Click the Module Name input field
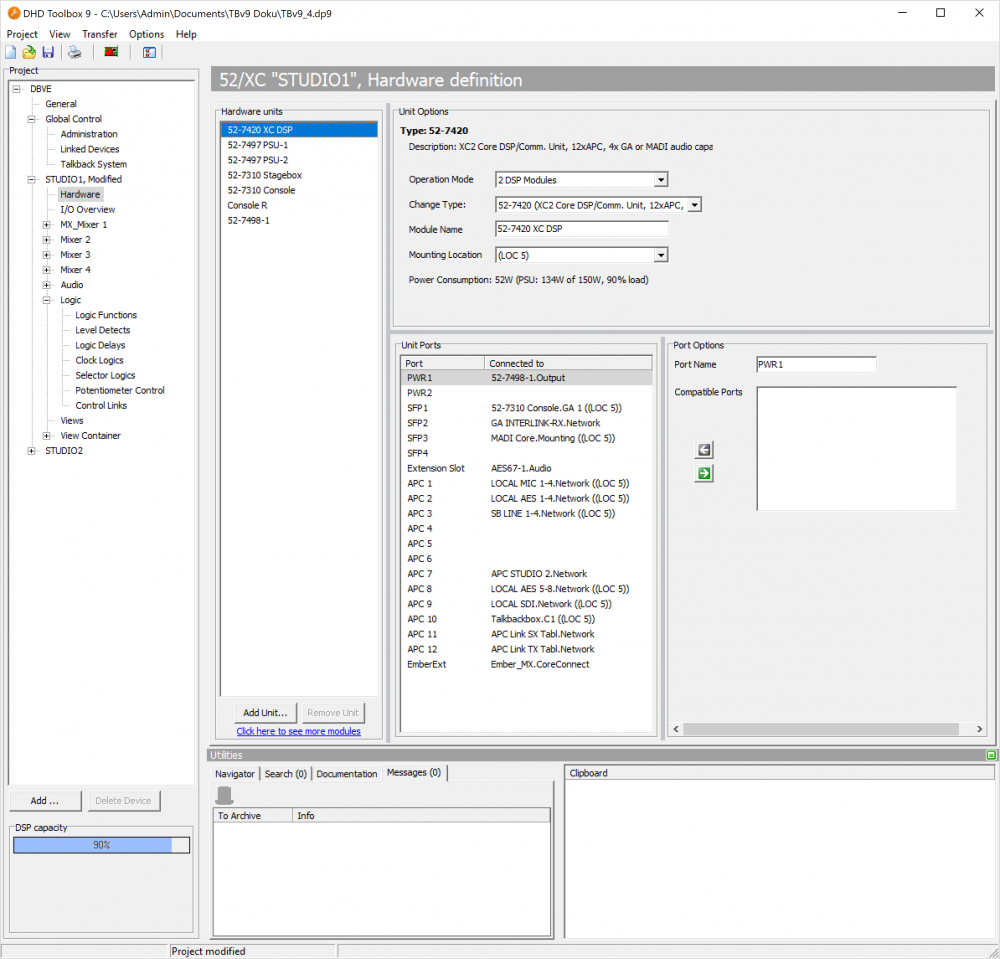Image resolution: width=1000 pixels, height=959 pixels. click(x=581, y=228)
